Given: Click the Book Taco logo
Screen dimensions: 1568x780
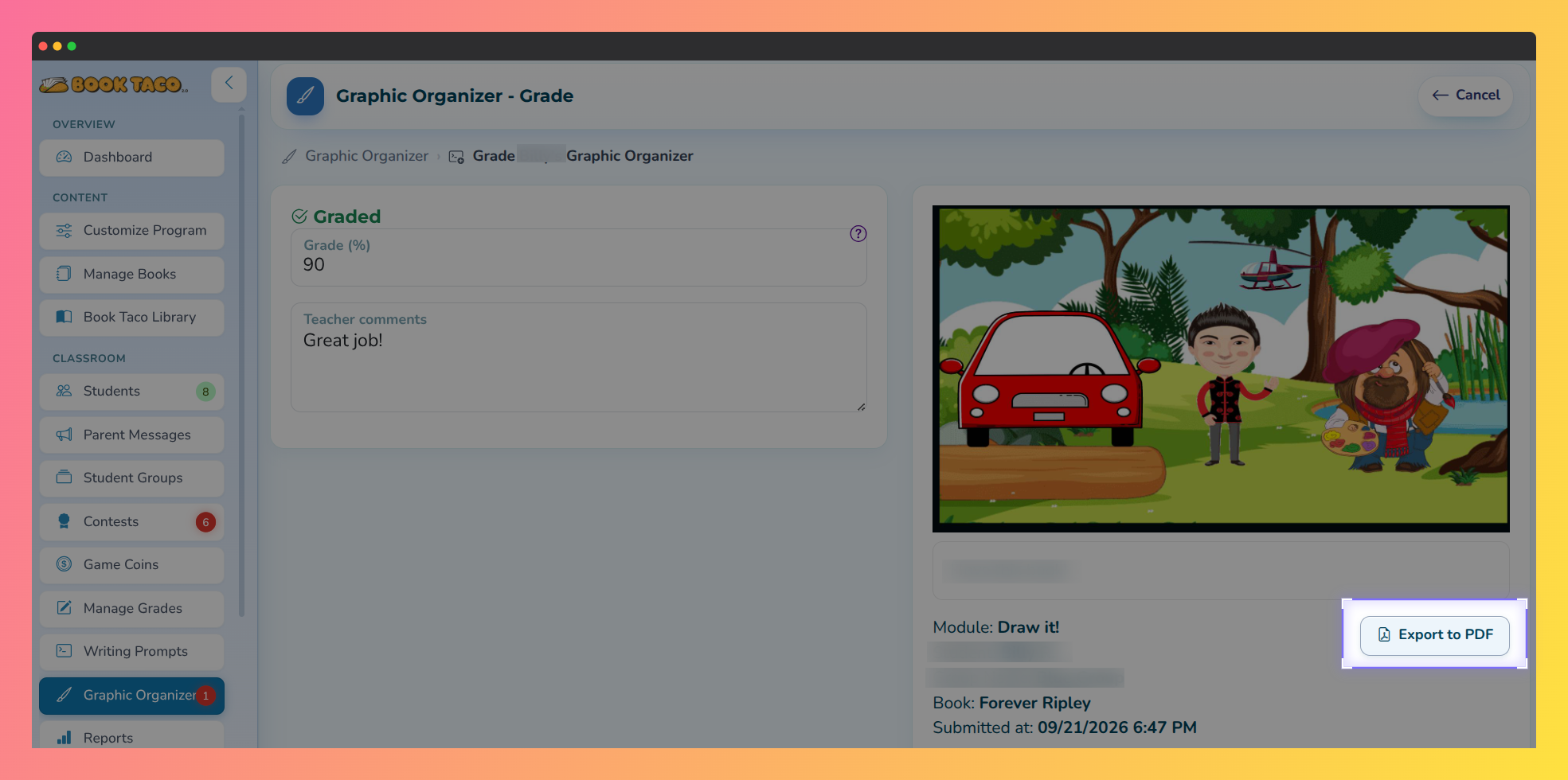Looking at the screenshot, I should [x=114, y=84].
